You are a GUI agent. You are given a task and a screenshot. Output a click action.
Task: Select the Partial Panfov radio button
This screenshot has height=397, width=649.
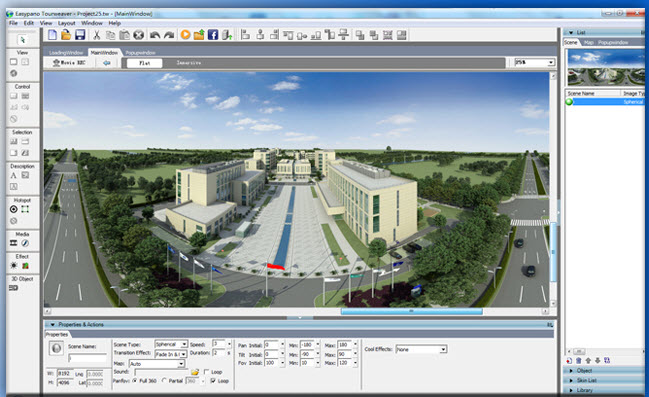[165, 380]
